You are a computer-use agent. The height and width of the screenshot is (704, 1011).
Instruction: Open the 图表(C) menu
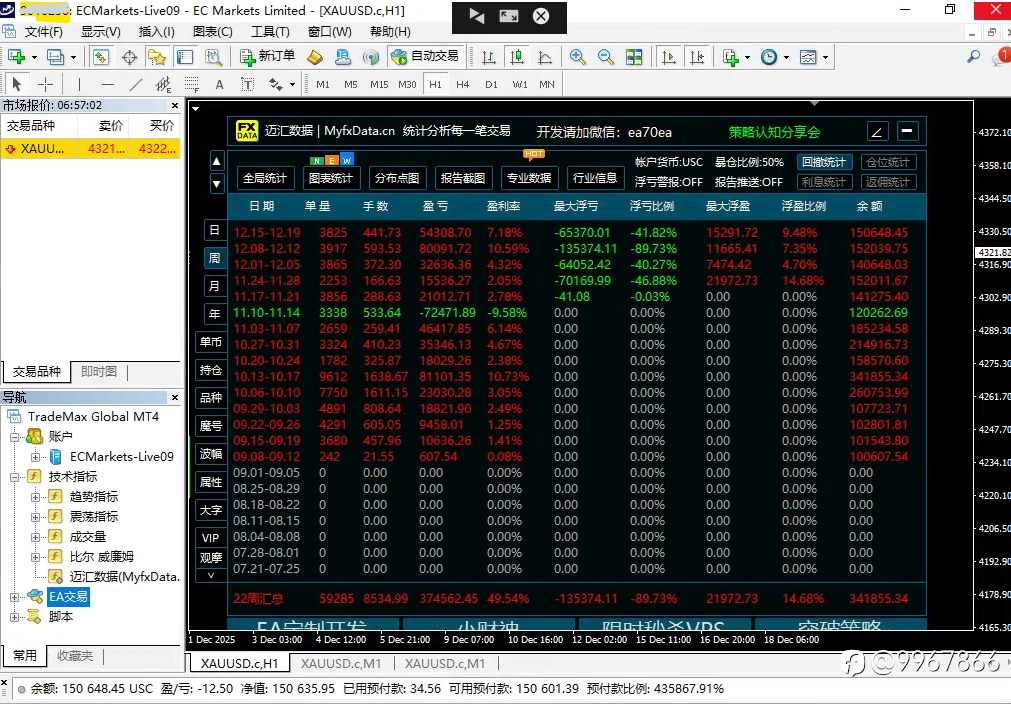[x=213, y=32]
